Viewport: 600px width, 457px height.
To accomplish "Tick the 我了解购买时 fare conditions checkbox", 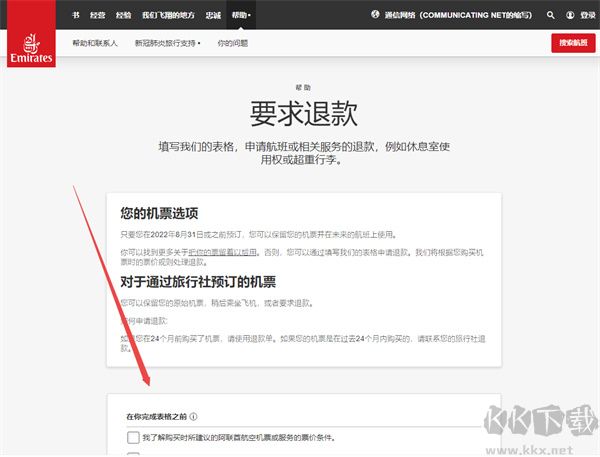I will coord(133,437).
